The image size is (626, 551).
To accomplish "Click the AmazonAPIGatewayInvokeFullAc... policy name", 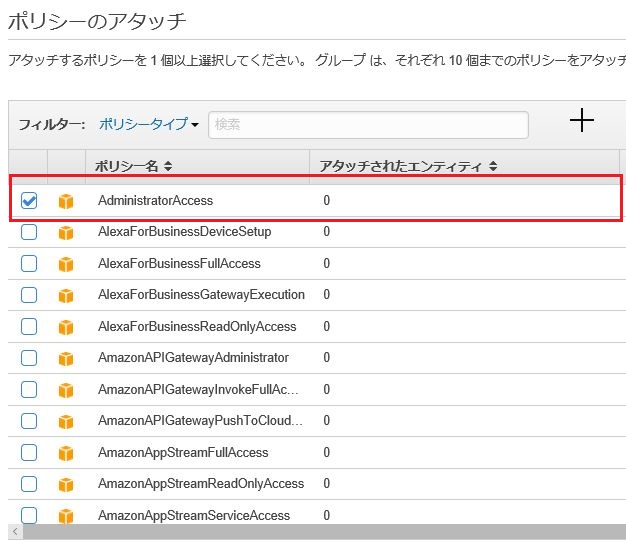I will coord(198,389).
